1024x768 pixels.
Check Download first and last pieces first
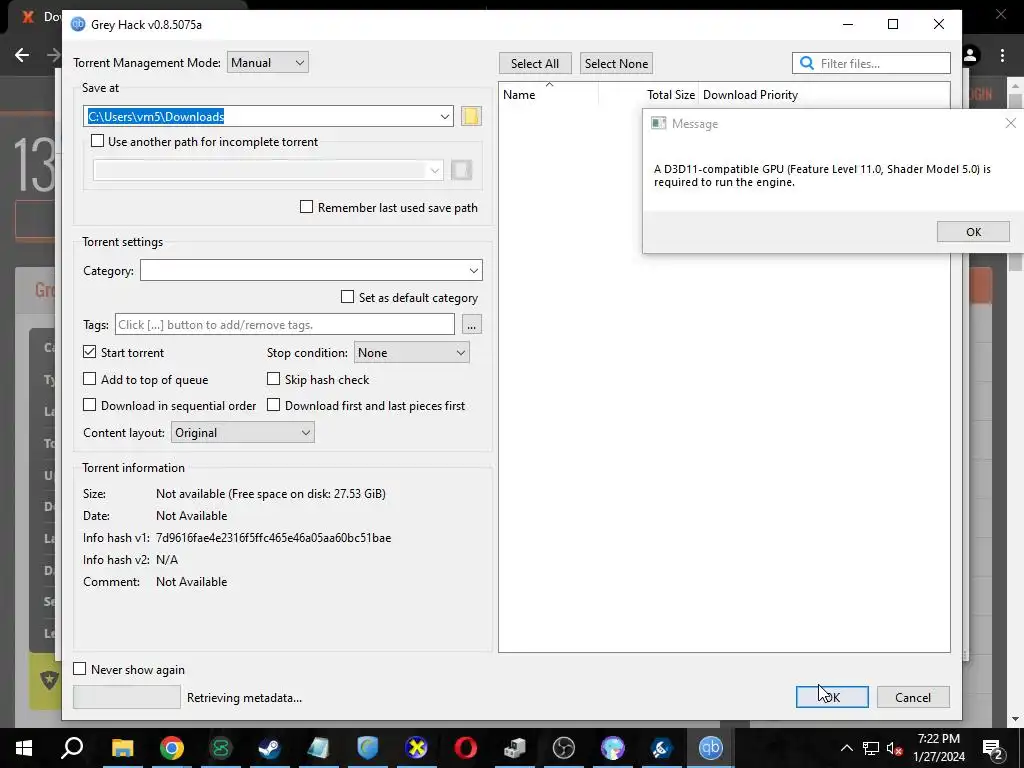click(274, 405)
